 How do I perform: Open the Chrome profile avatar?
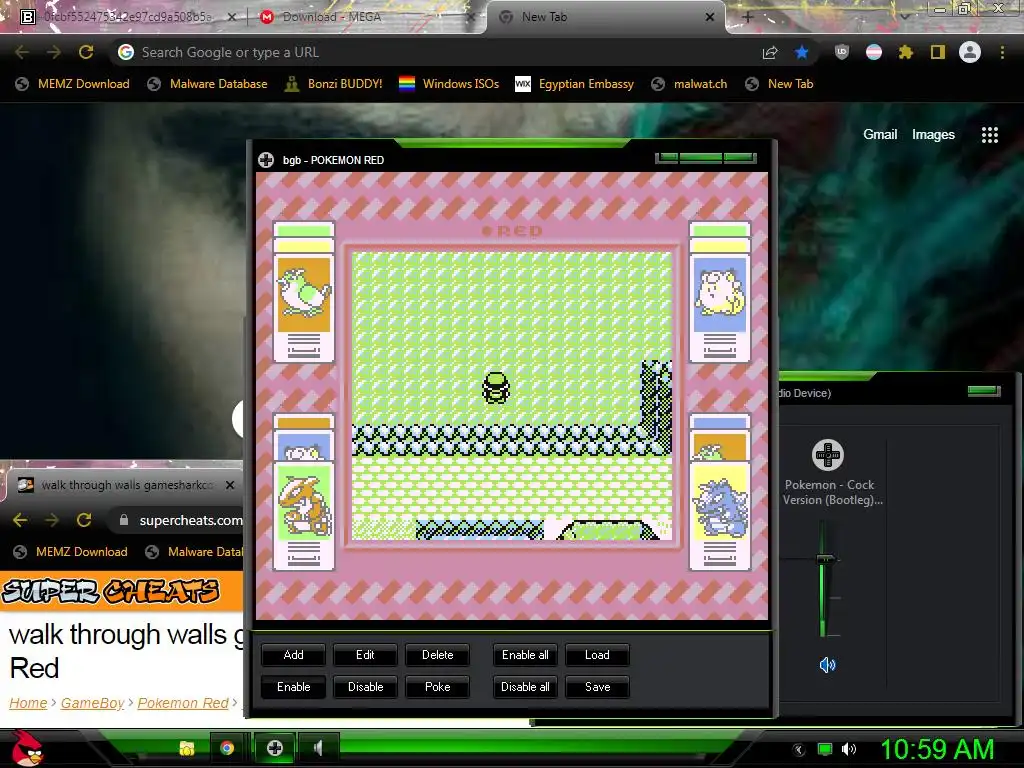point(970,52)
